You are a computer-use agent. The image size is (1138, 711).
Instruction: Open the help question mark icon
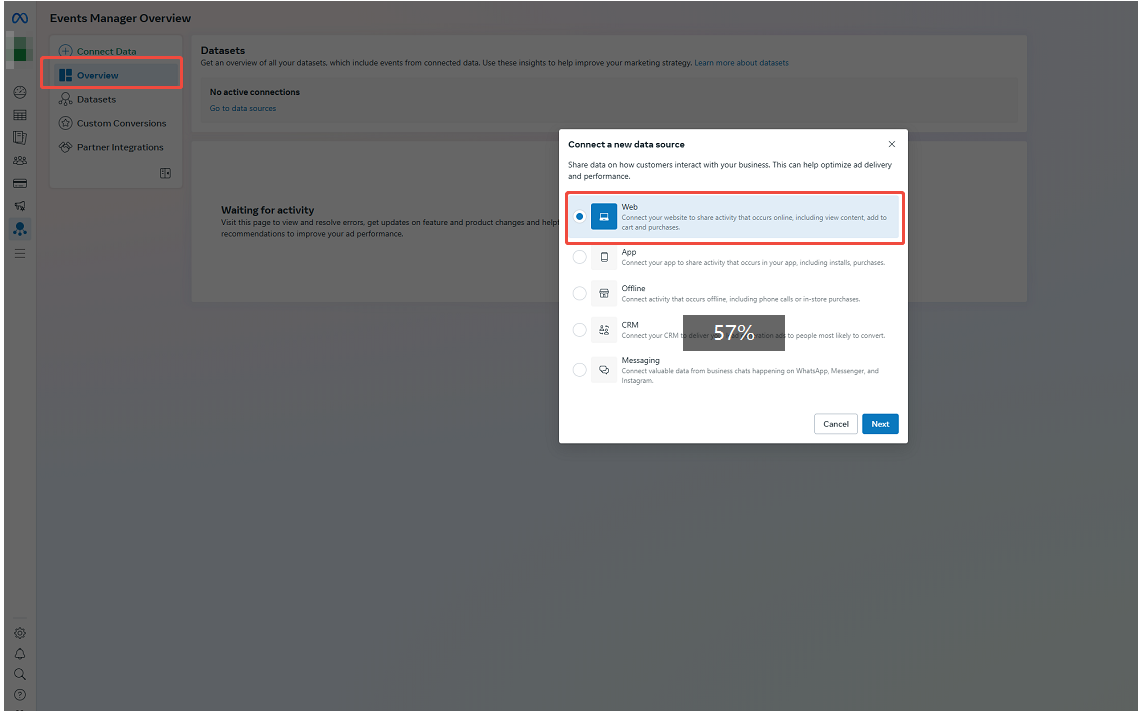tap(20, 694)
